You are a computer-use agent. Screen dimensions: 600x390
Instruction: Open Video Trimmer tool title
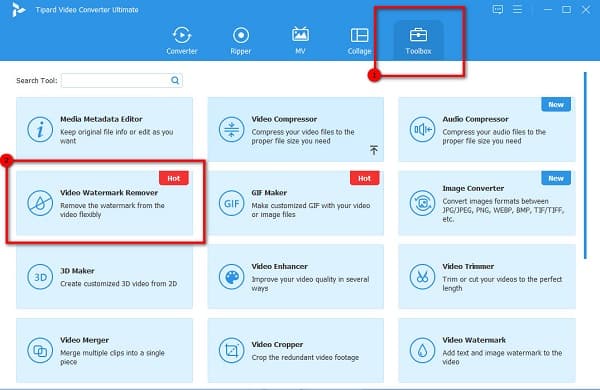pyautogui.click(x=468, y=266)
